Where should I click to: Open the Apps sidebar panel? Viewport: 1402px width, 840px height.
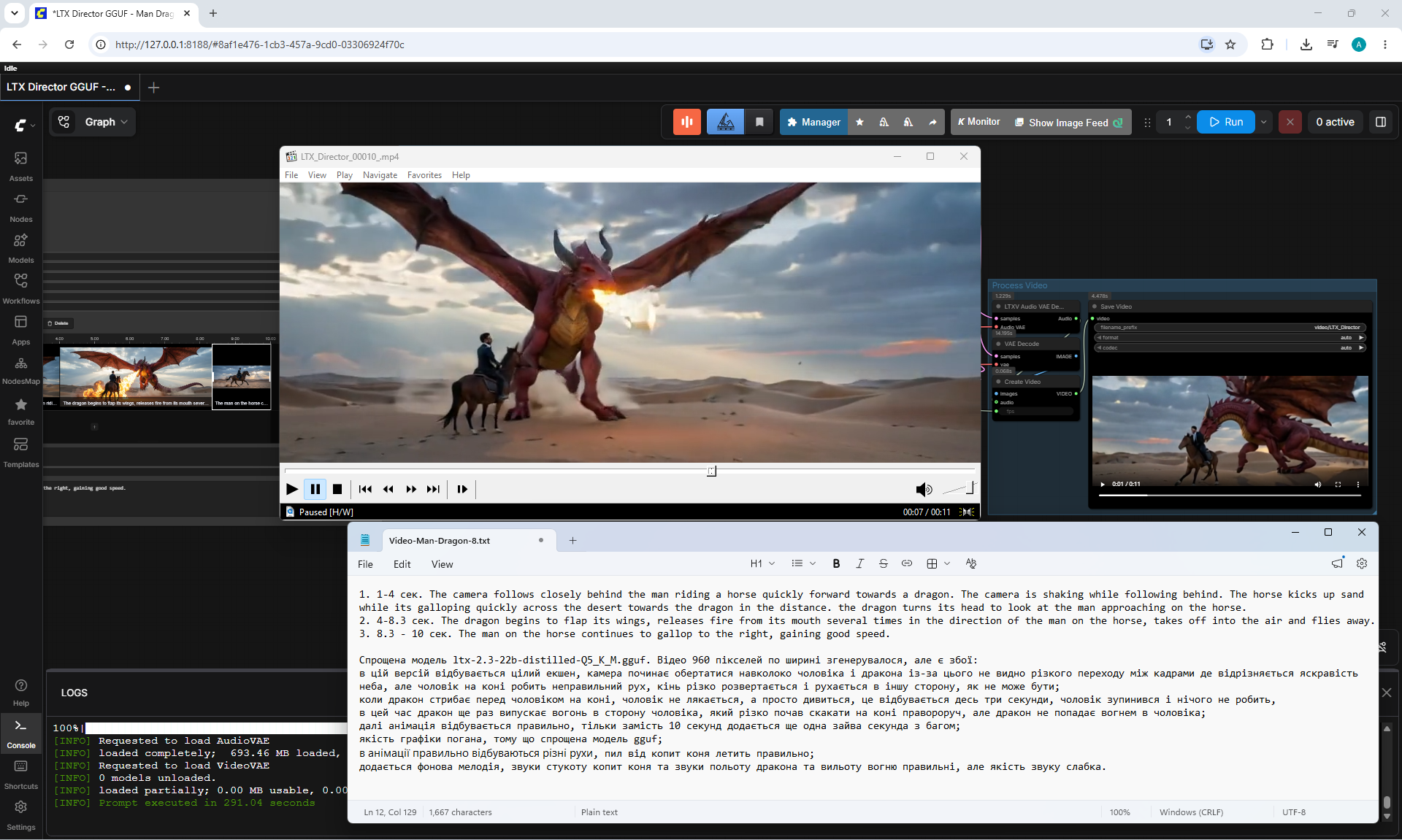(x=20, y=330)
